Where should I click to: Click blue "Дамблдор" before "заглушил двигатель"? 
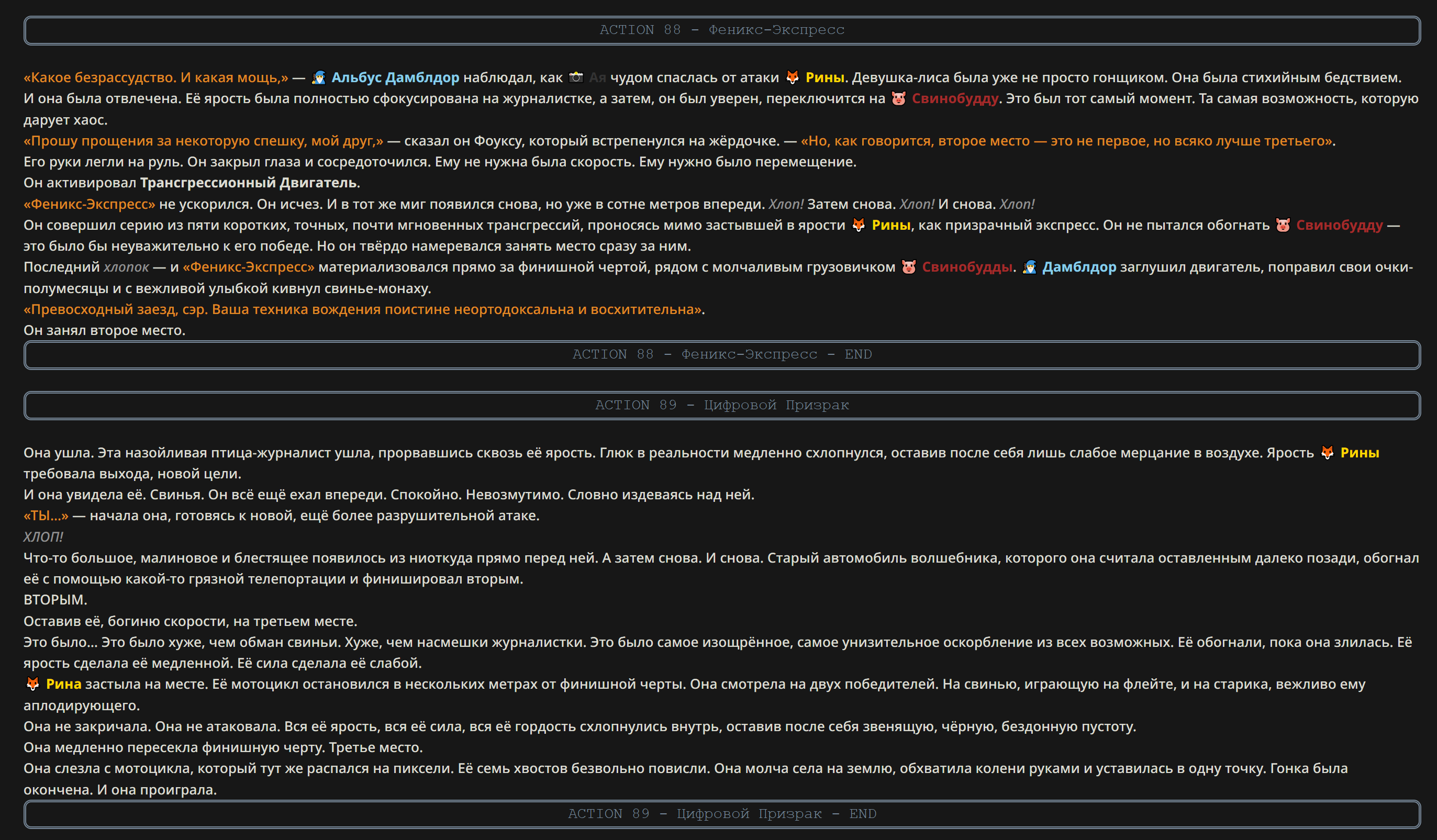(x=1079, y=267)
